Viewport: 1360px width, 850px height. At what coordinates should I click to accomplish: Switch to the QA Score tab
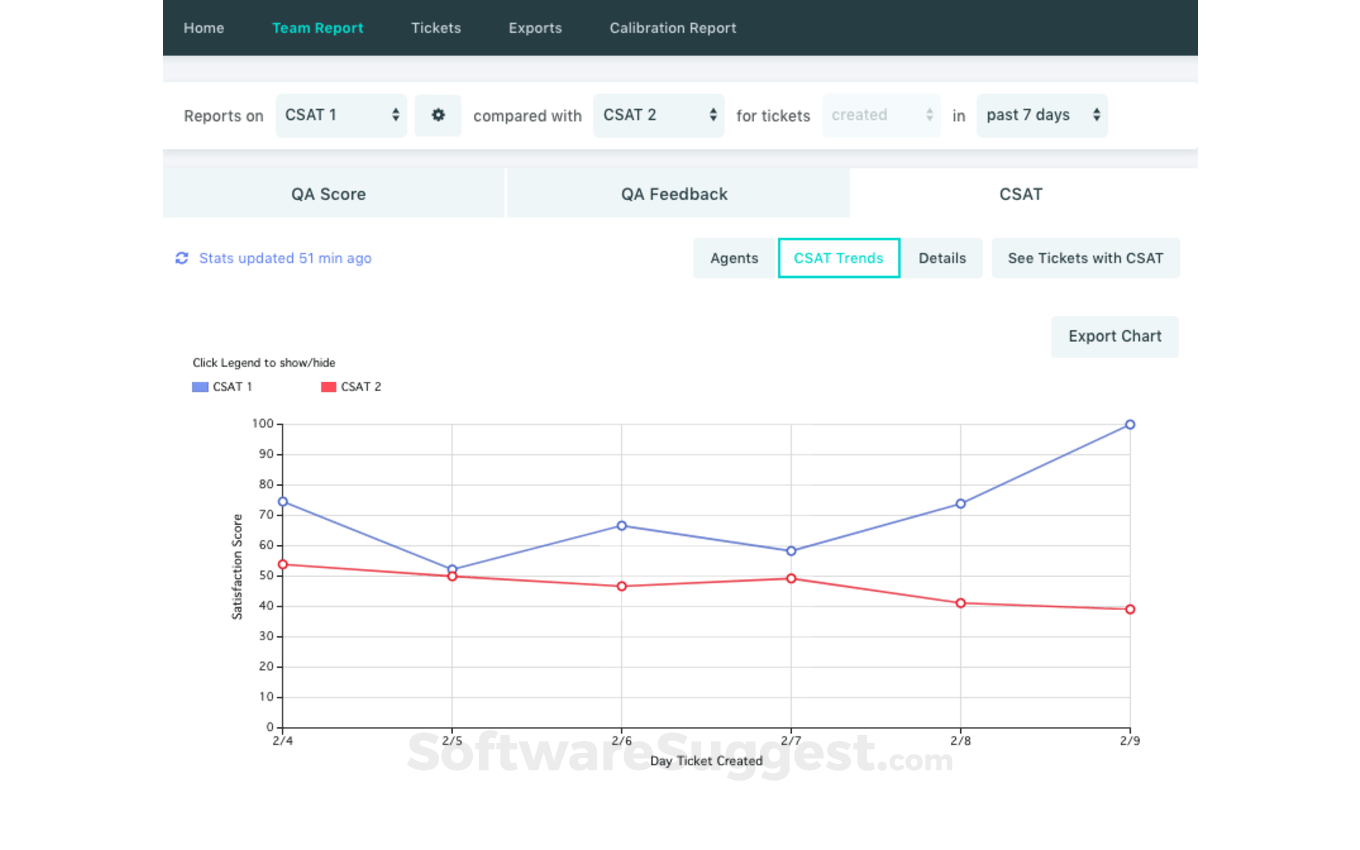coord(328,194)
